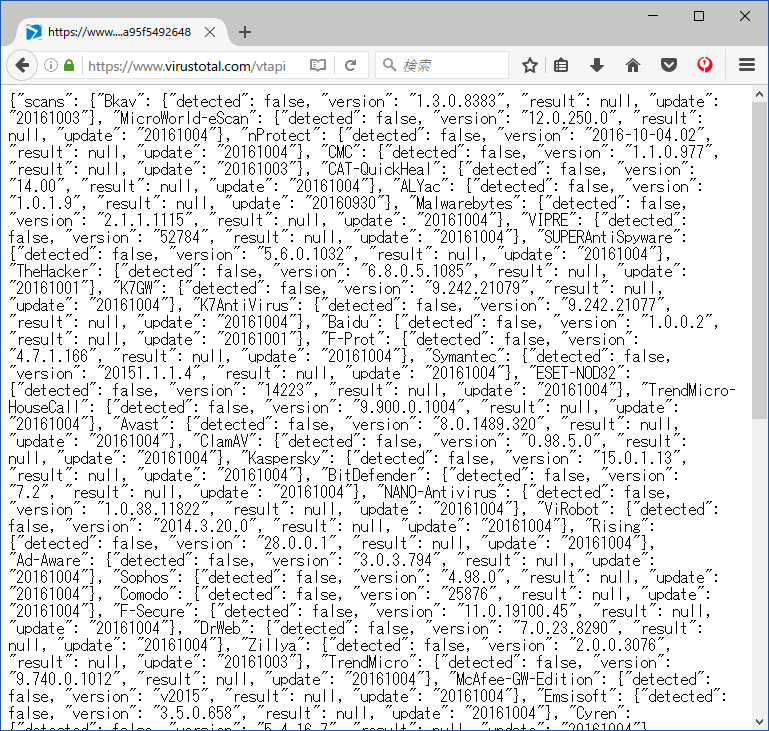769x731 pixels.
Task: Click the "8.0.1489.320" version value
Action: 488,425
